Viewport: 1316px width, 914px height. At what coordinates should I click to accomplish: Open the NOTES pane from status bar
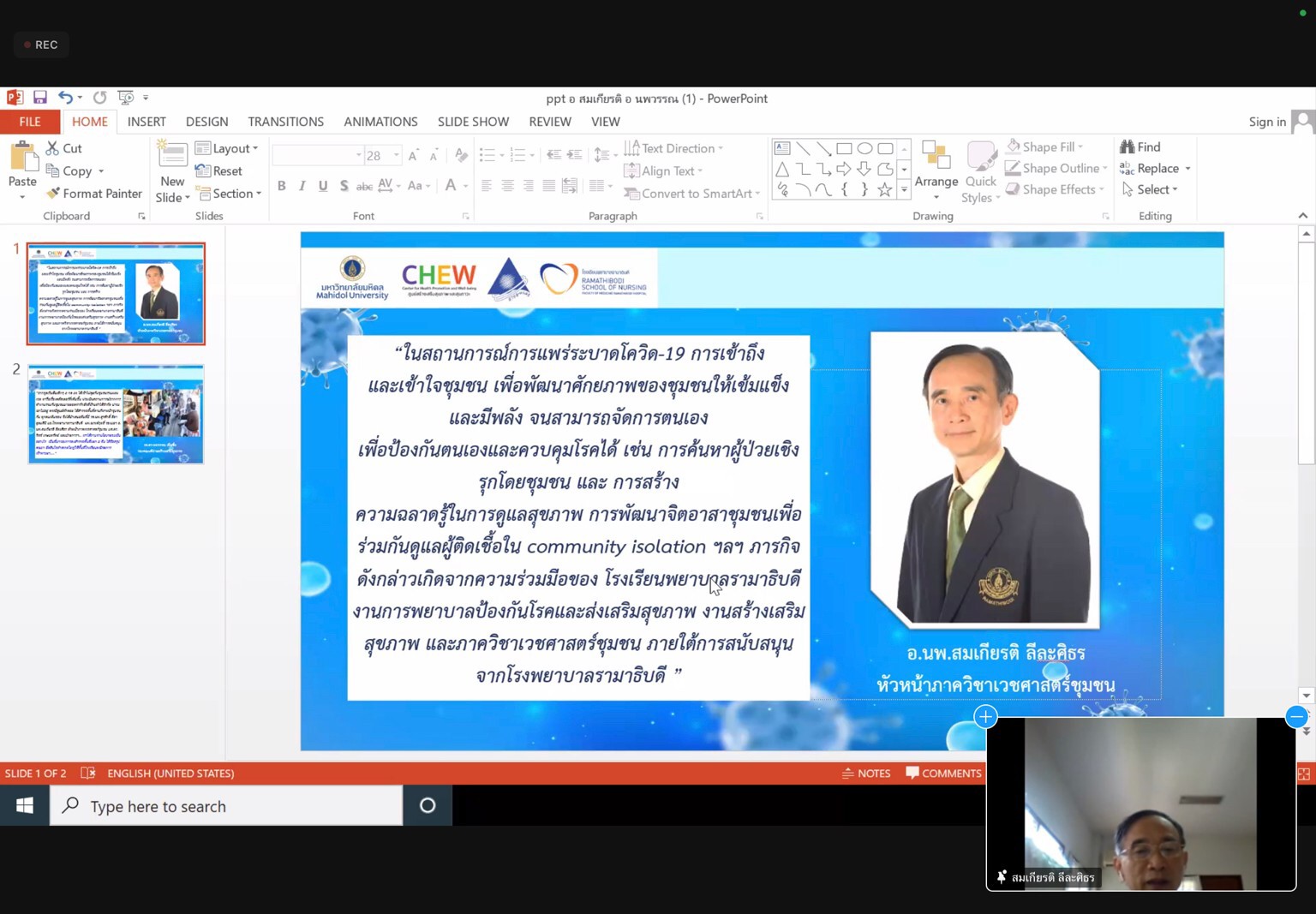click(x=866, y=774)
